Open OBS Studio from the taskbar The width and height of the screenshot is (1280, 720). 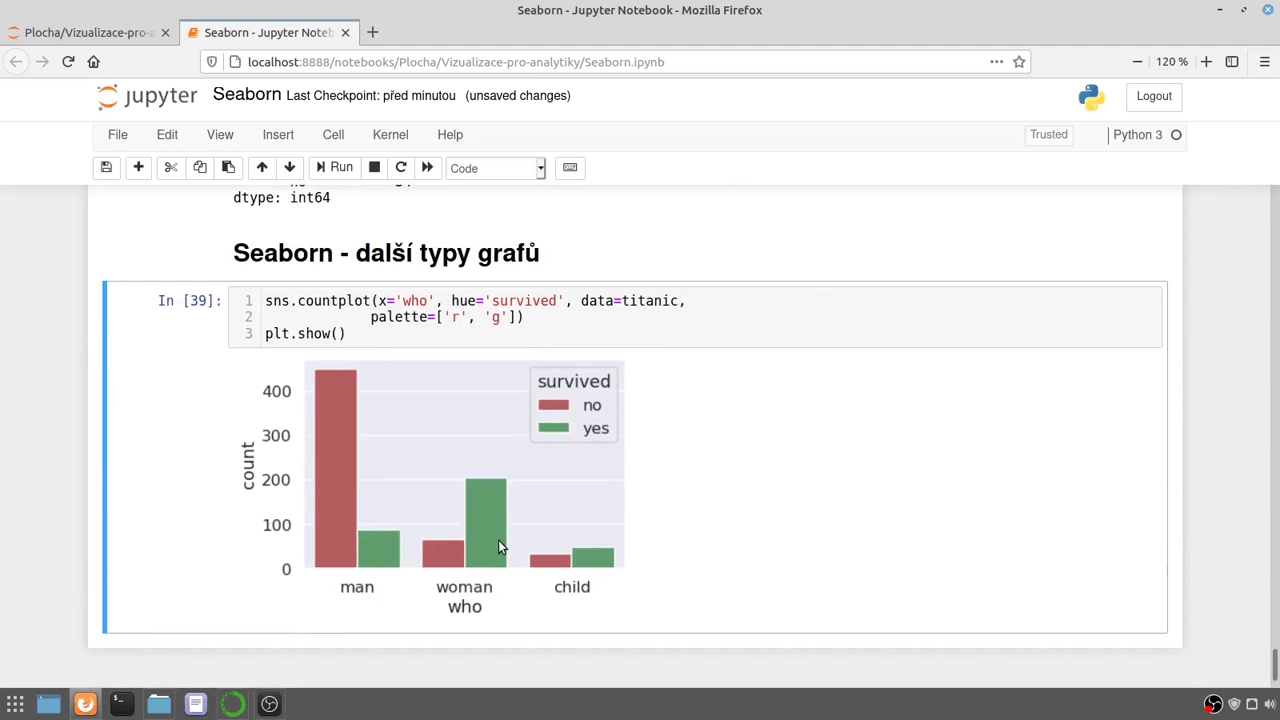tap(269, 704)
